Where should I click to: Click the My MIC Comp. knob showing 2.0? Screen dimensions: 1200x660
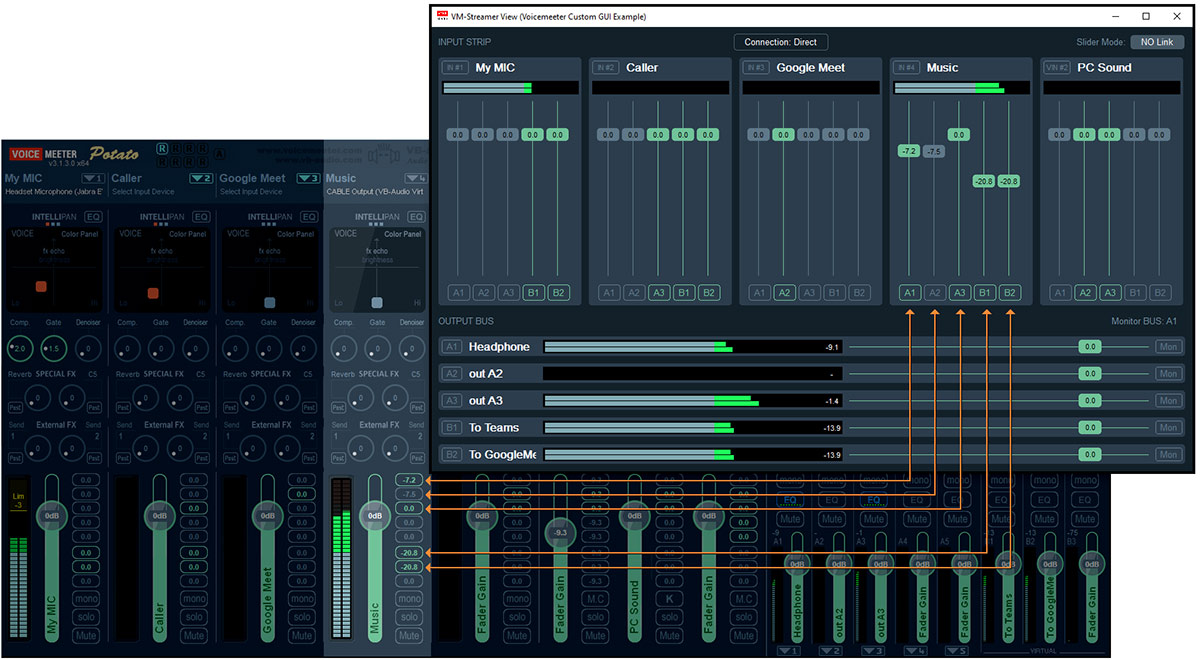coord(19,348)
